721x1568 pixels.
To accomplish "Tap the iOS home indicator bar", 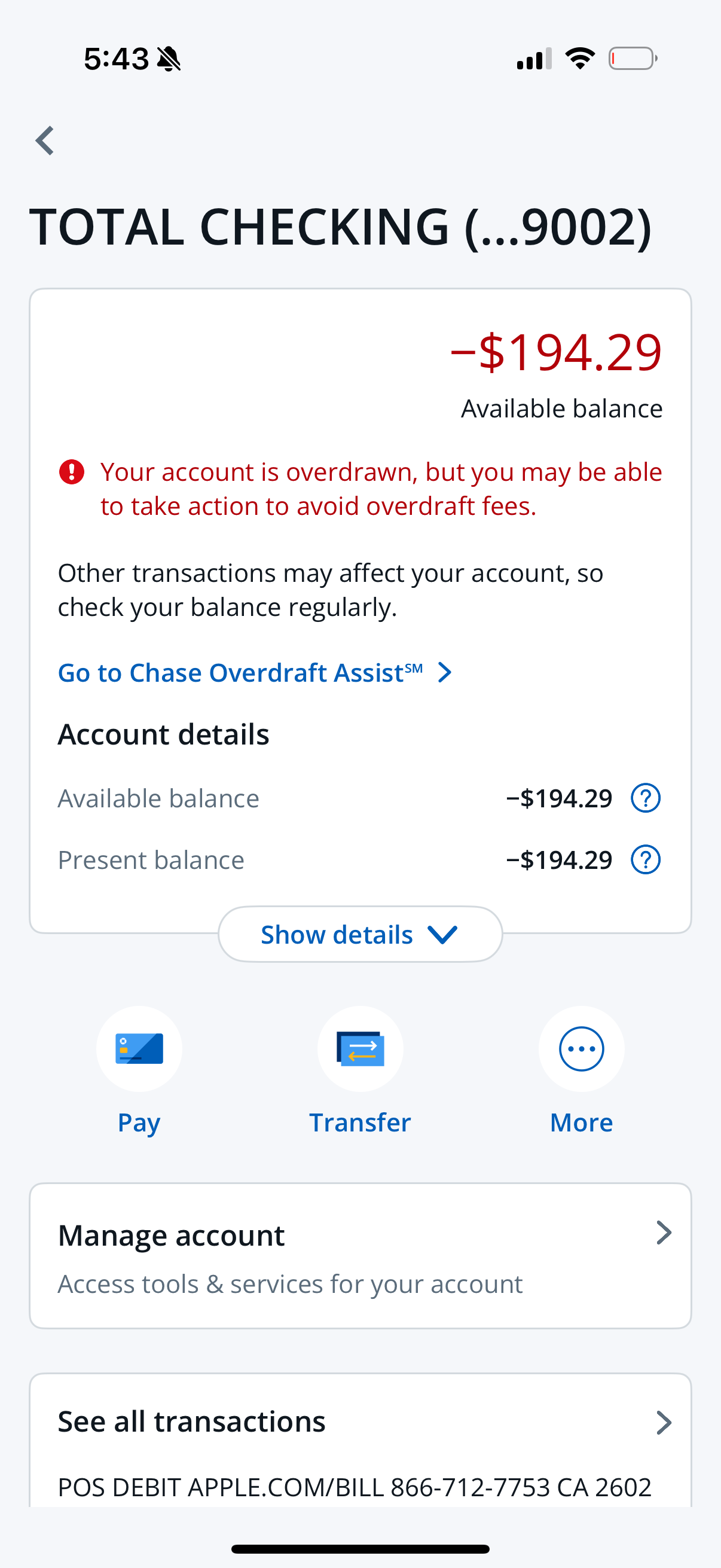I will [x=360, y=1548].
